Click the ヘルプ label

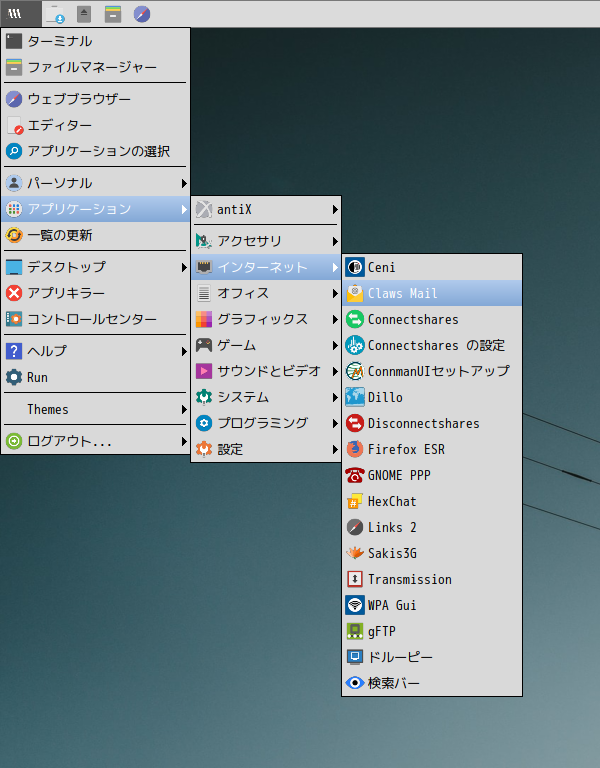click(47, 351)
